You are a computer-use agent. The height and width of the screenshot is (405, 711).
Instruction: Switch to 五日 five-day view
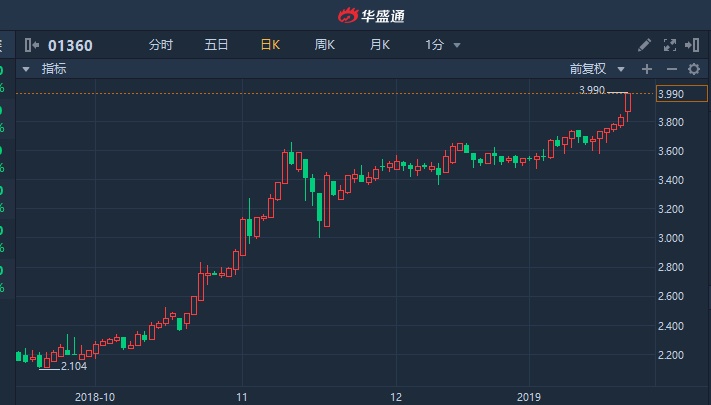tap(216, 45)
